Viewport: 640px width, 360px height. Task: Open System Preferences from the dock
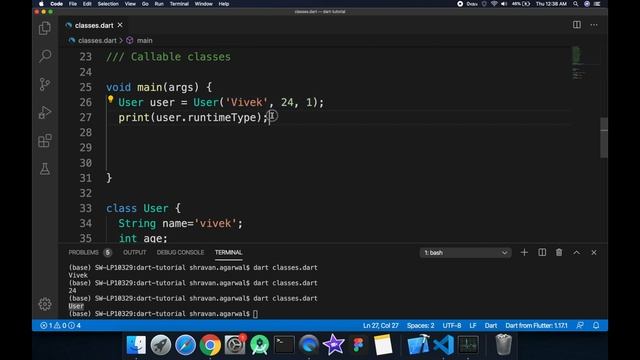(235, 345)
